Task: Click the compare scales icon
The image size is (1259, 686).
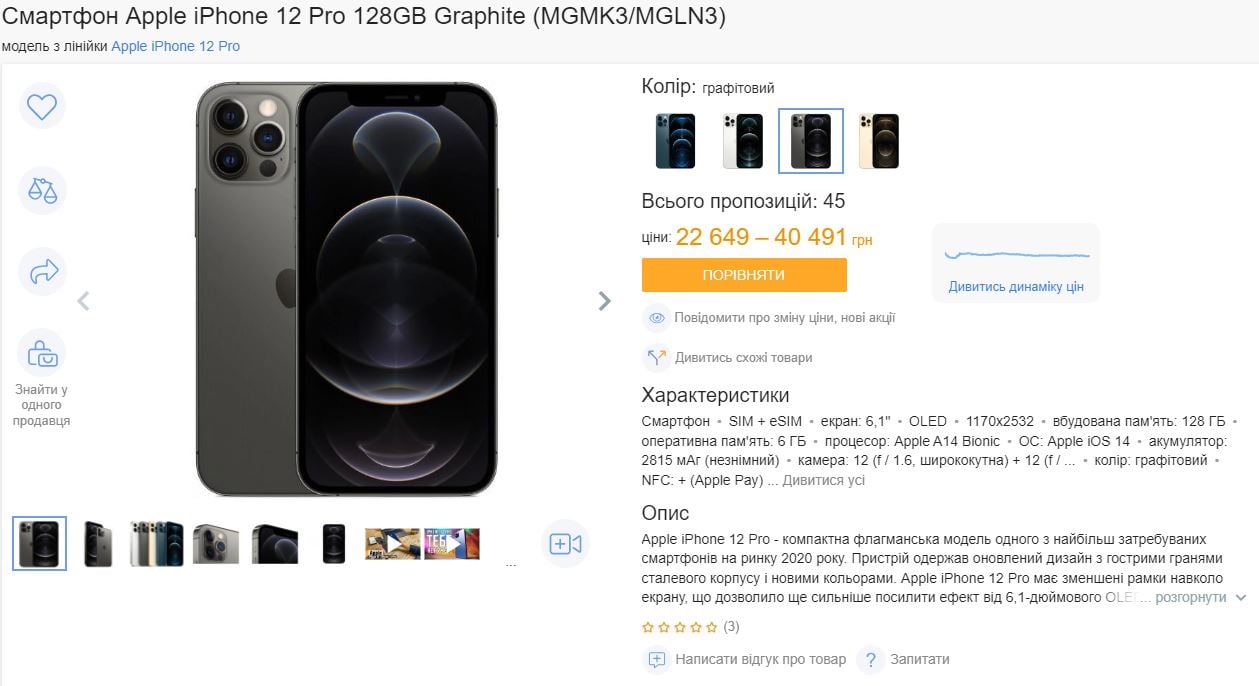Action: (x=42, y=190)
